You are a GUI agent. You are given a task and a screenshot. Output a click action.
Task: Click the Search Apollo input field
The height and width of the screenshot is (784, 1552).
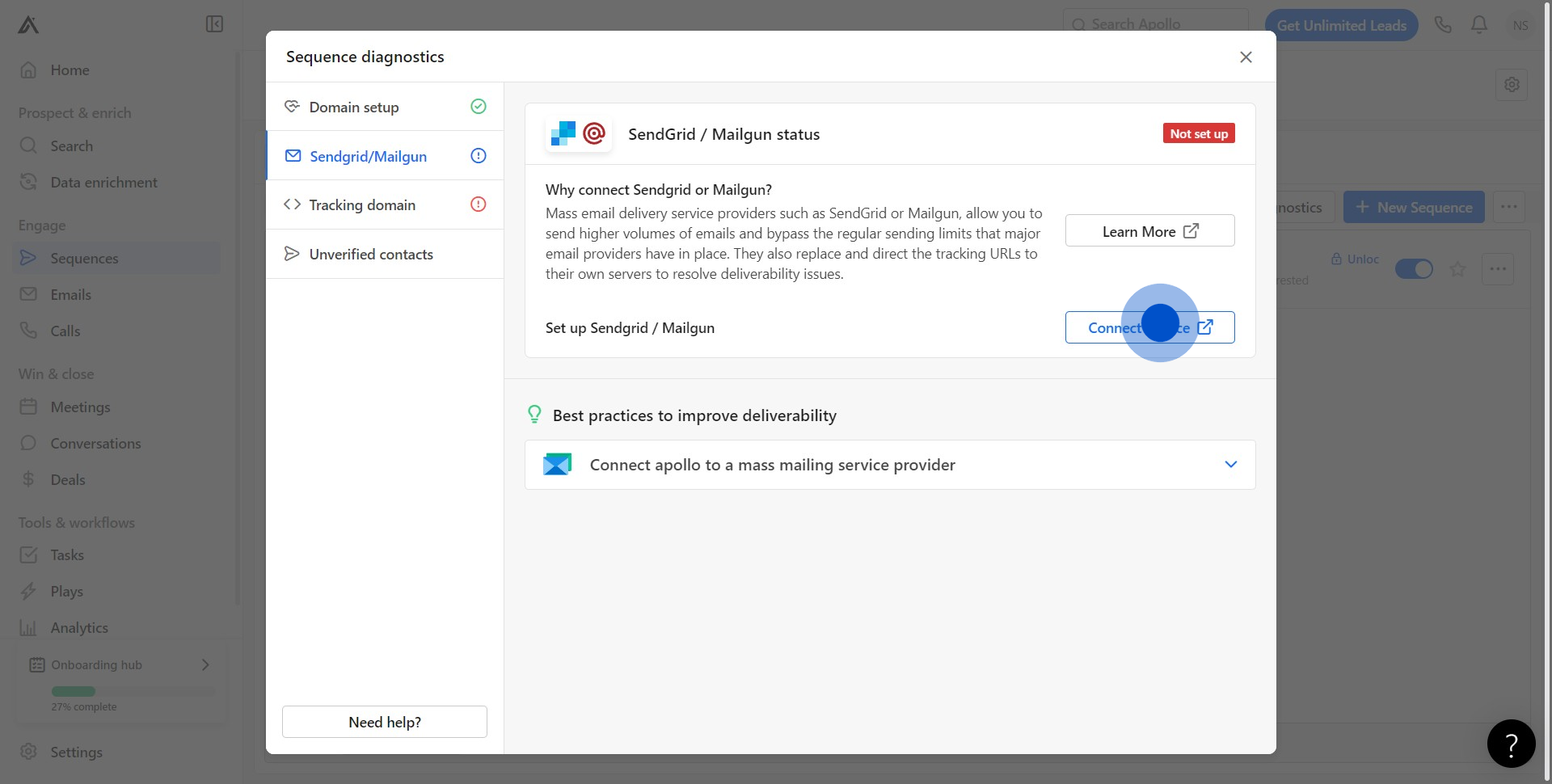click(1156, 24)
